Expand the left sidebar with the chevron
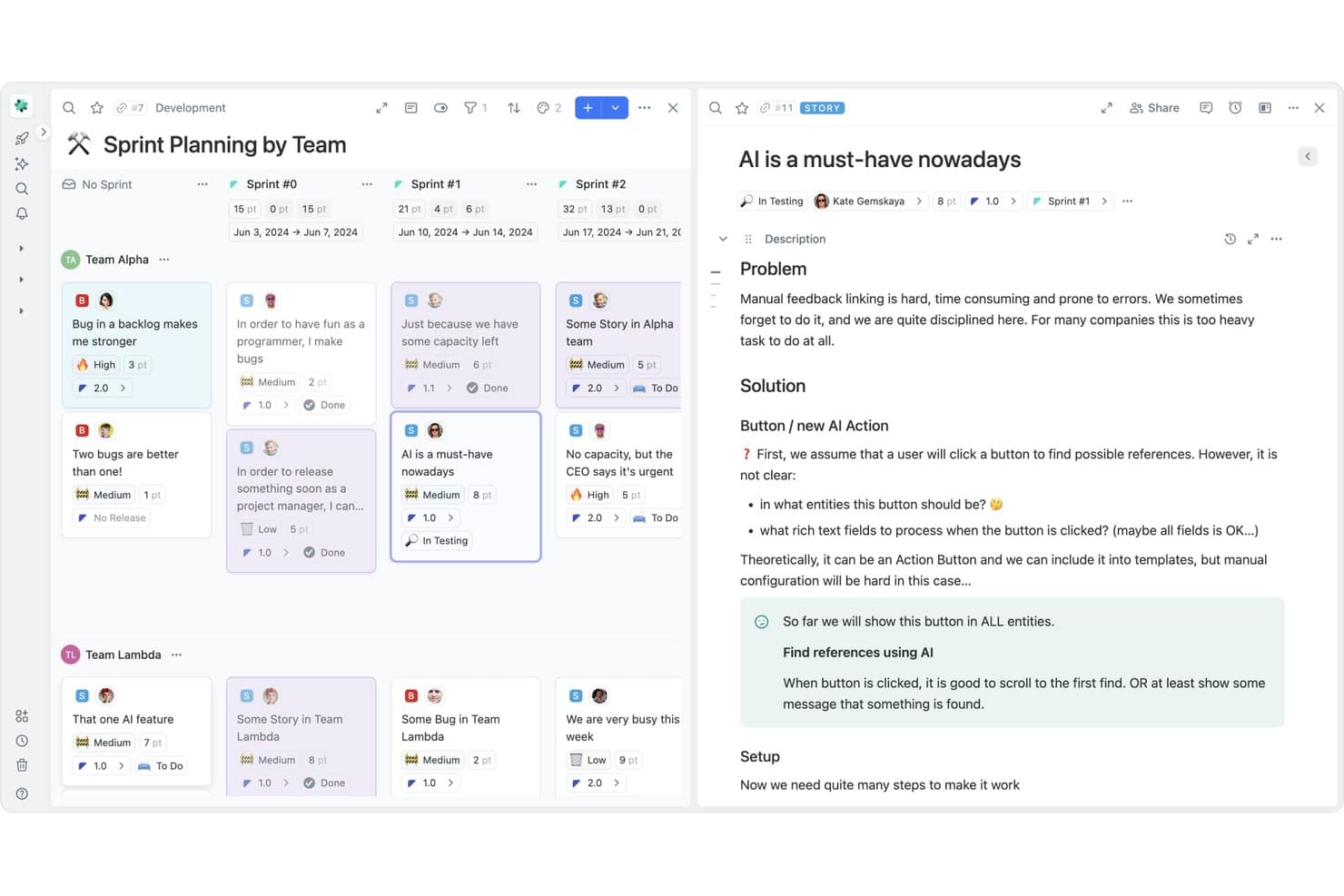This screenshot has height=896, width=1344. (x=43, y=133)
